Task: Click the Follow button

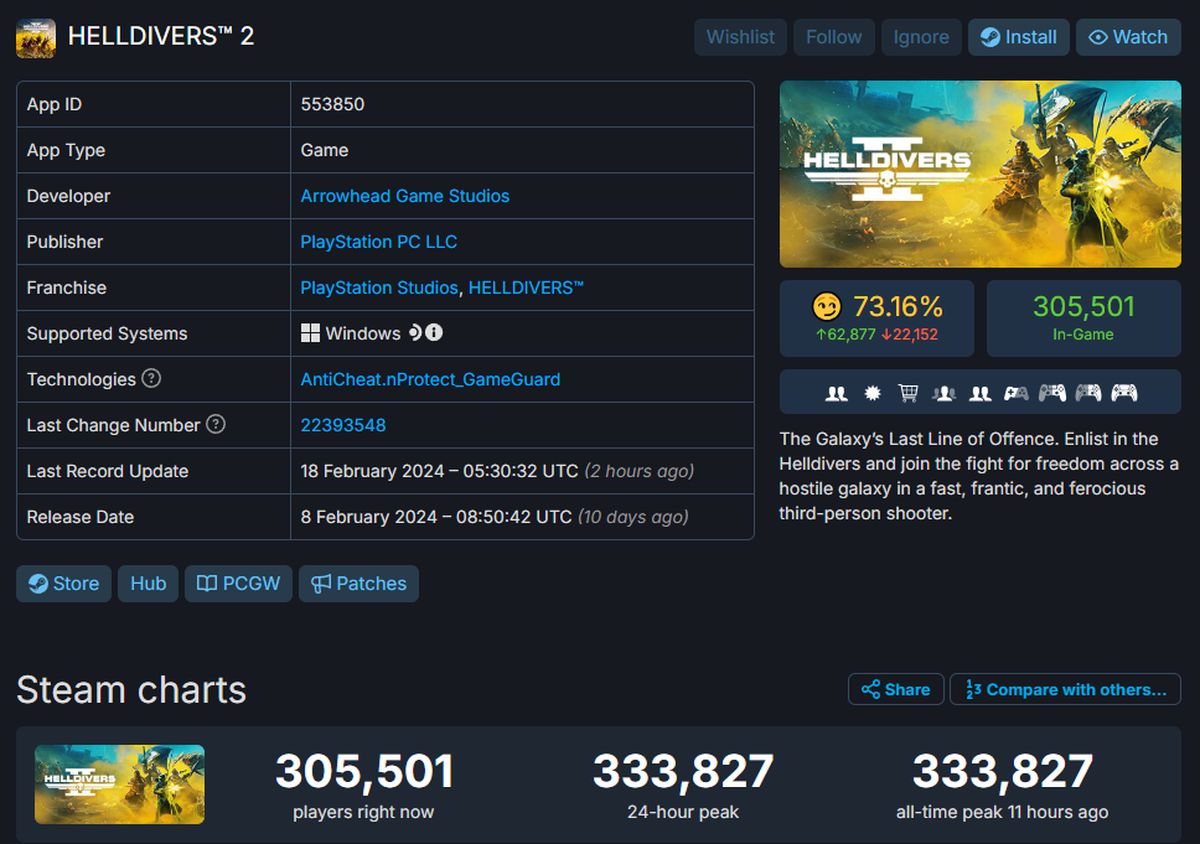Action: point(834,37)
